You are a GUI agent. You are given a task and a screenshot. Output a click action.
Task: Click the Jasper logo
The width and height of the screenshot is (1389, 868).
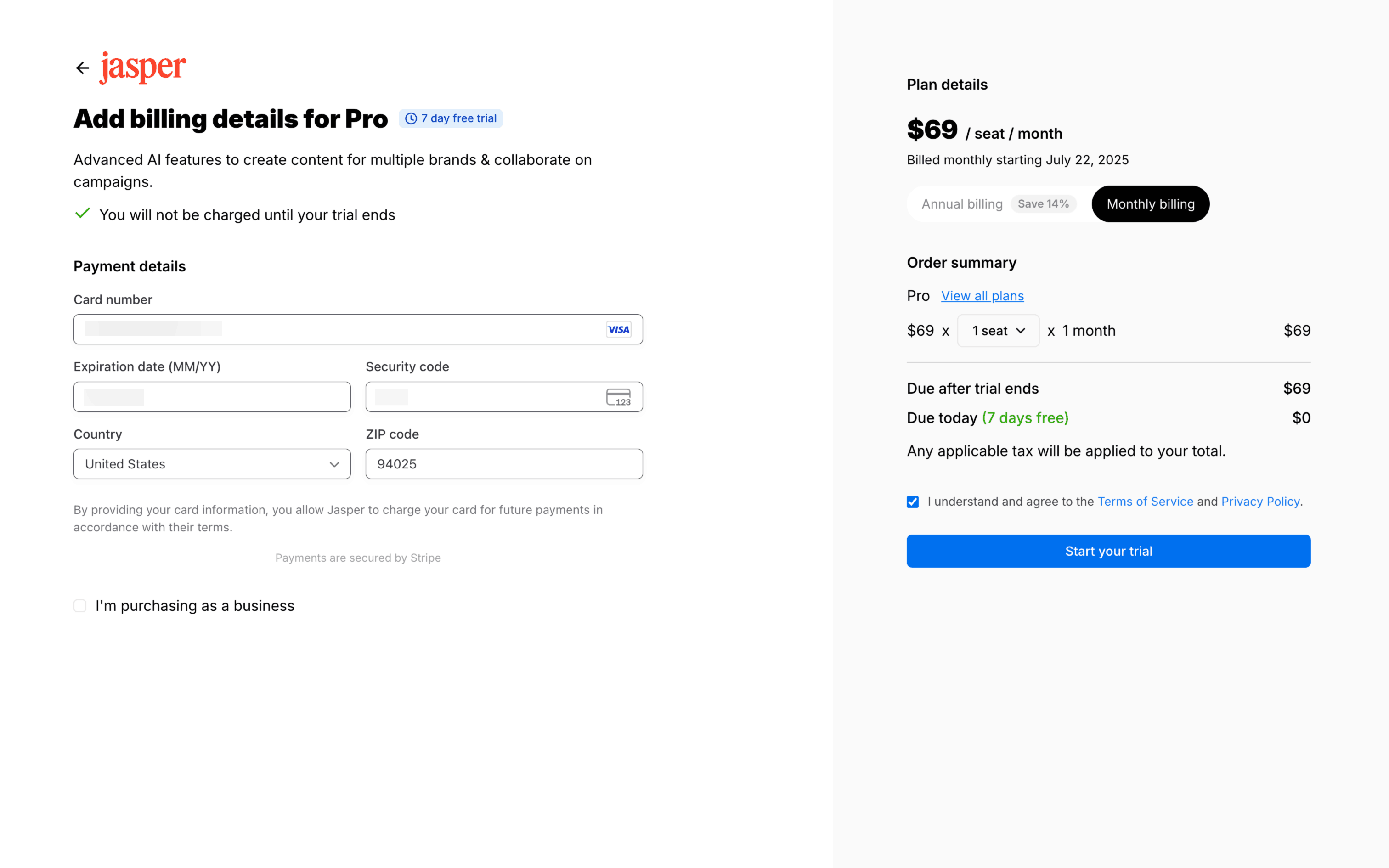tap(143, 67)
